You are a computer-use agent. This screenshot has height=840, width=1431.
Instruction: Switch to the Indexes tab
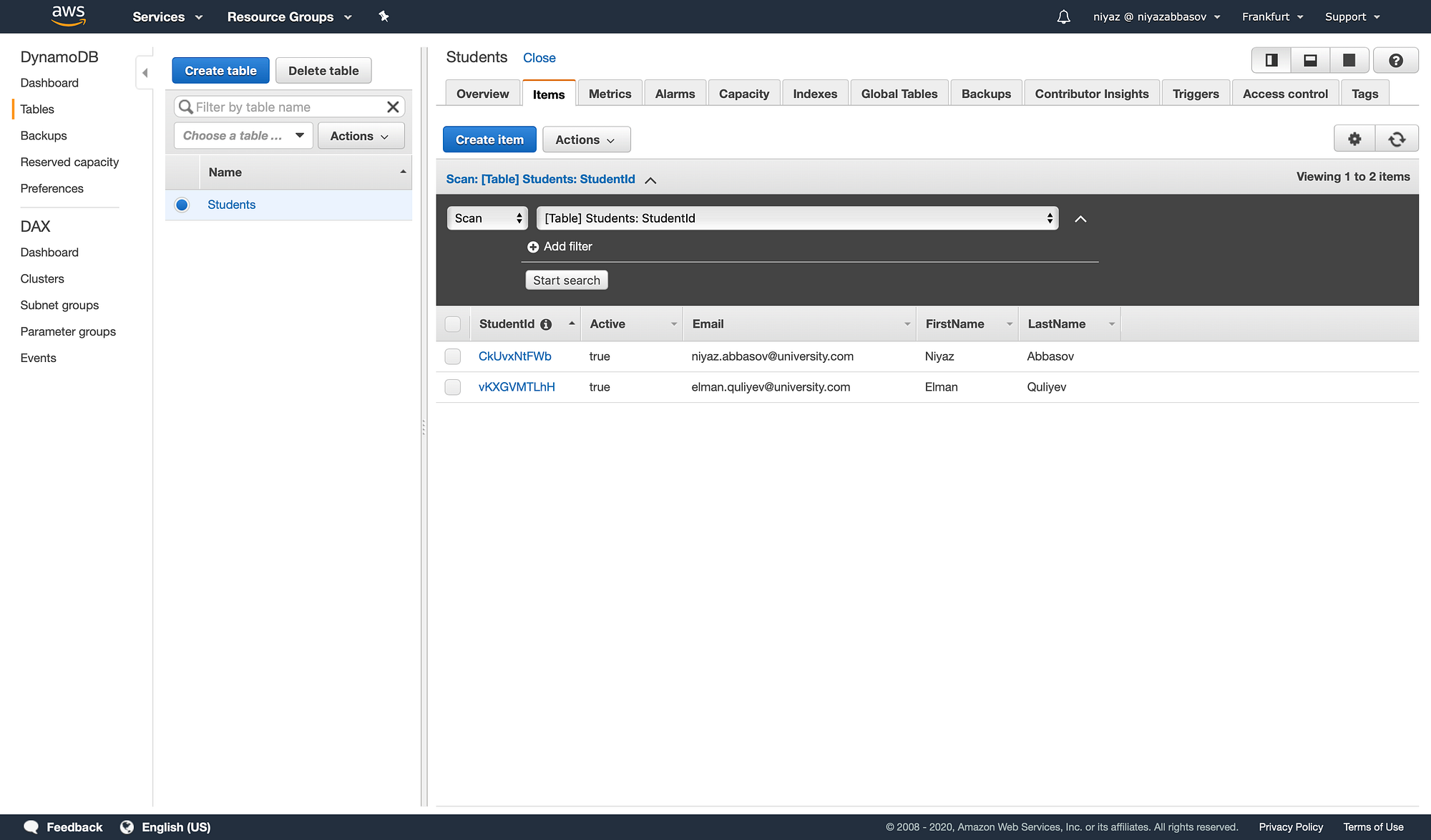coord(814,93)
